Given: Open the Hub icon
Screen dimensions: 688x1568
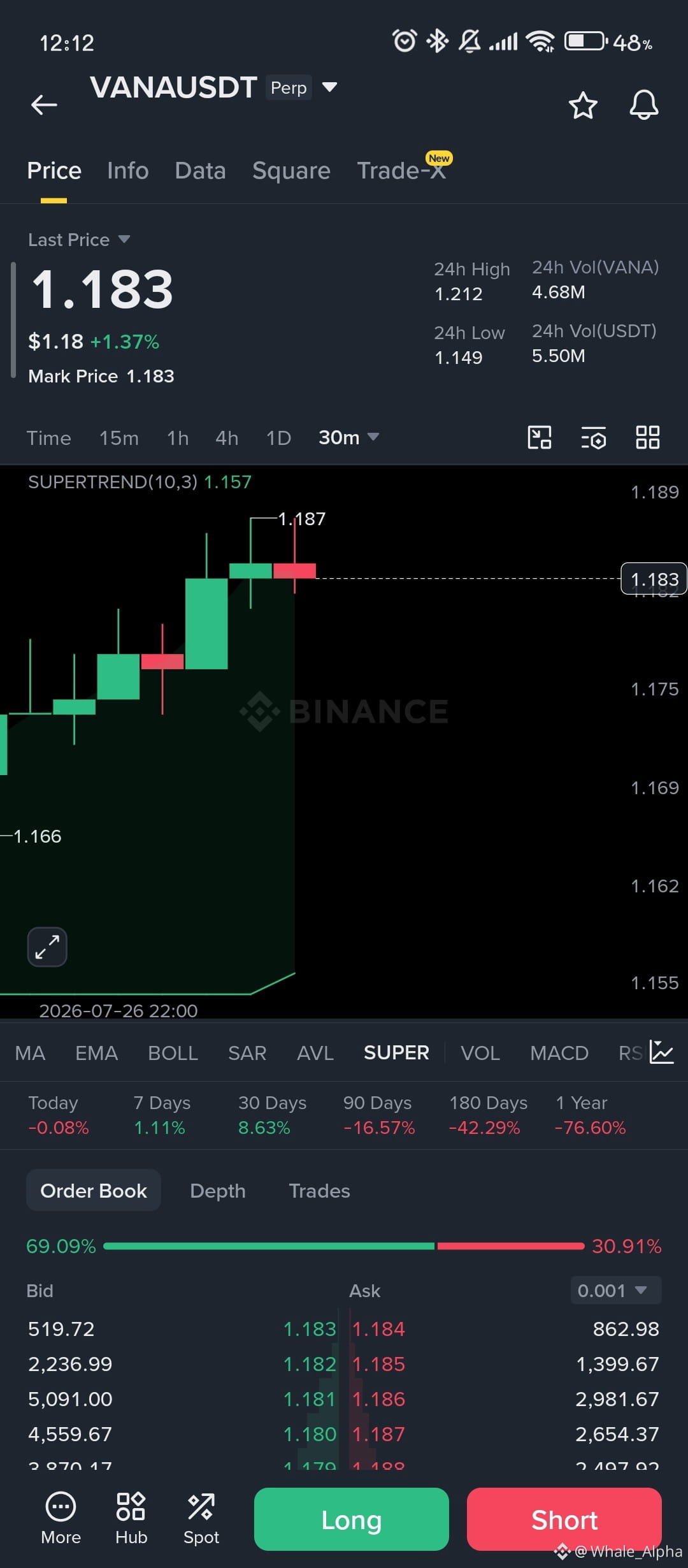Looking at the screenshot, I should pos(131,1520).
